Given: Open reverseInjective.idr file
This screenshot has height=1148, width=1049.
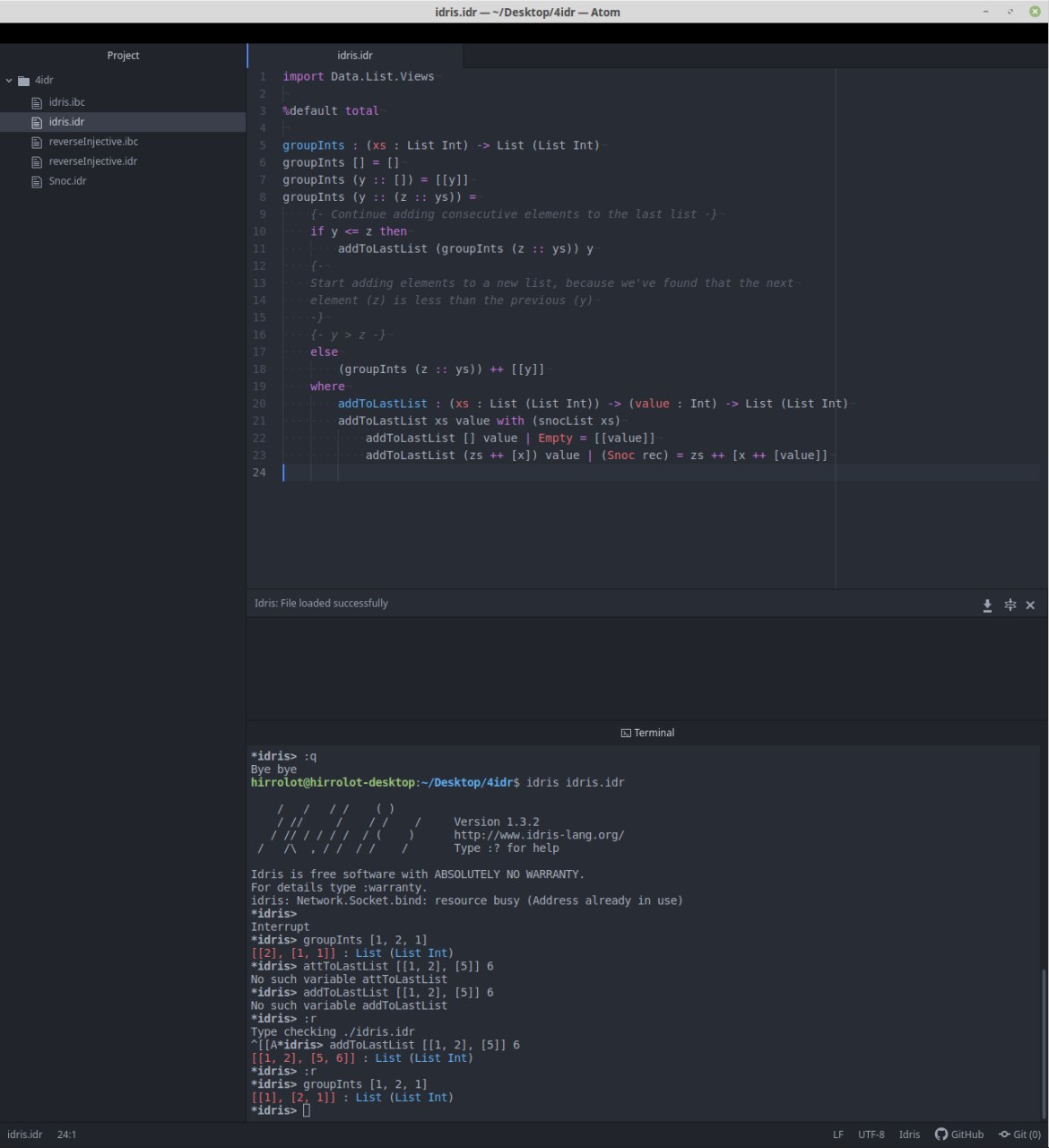Looking at the screenshot, I should [93, 161].
